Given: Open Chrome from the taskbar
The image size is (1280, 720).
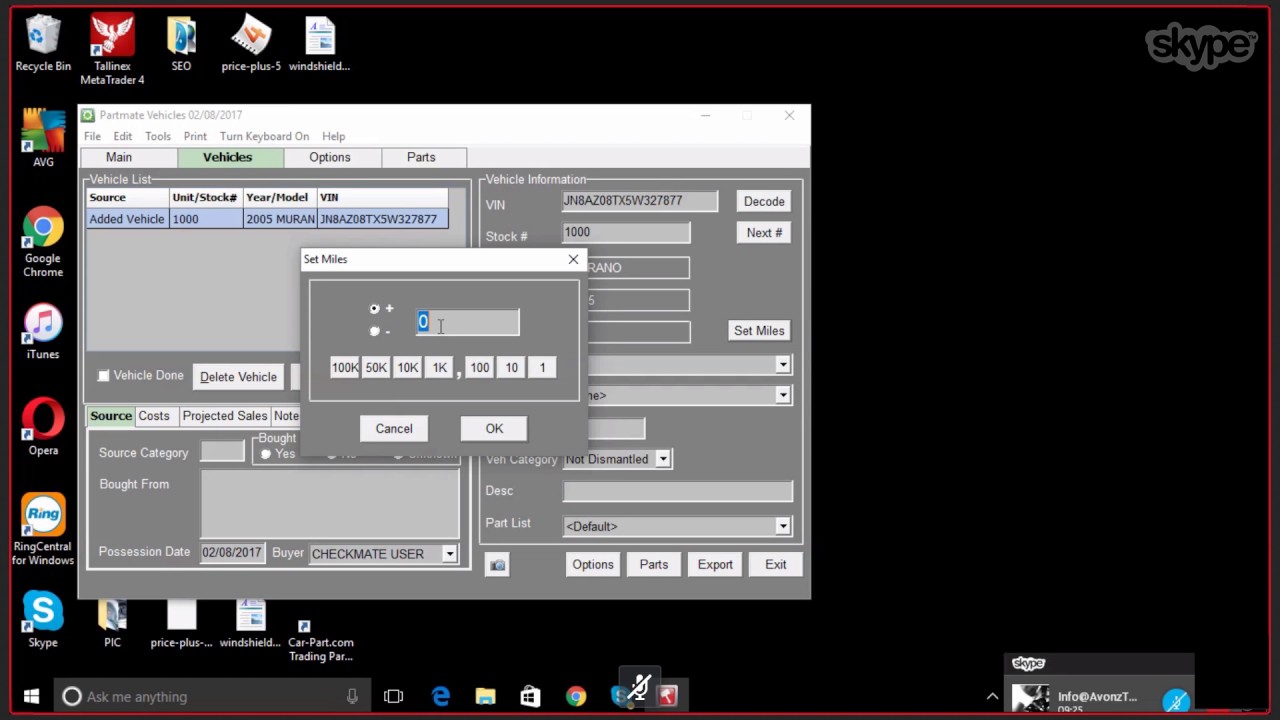Looking at the screenshot, I should (576, 696).
